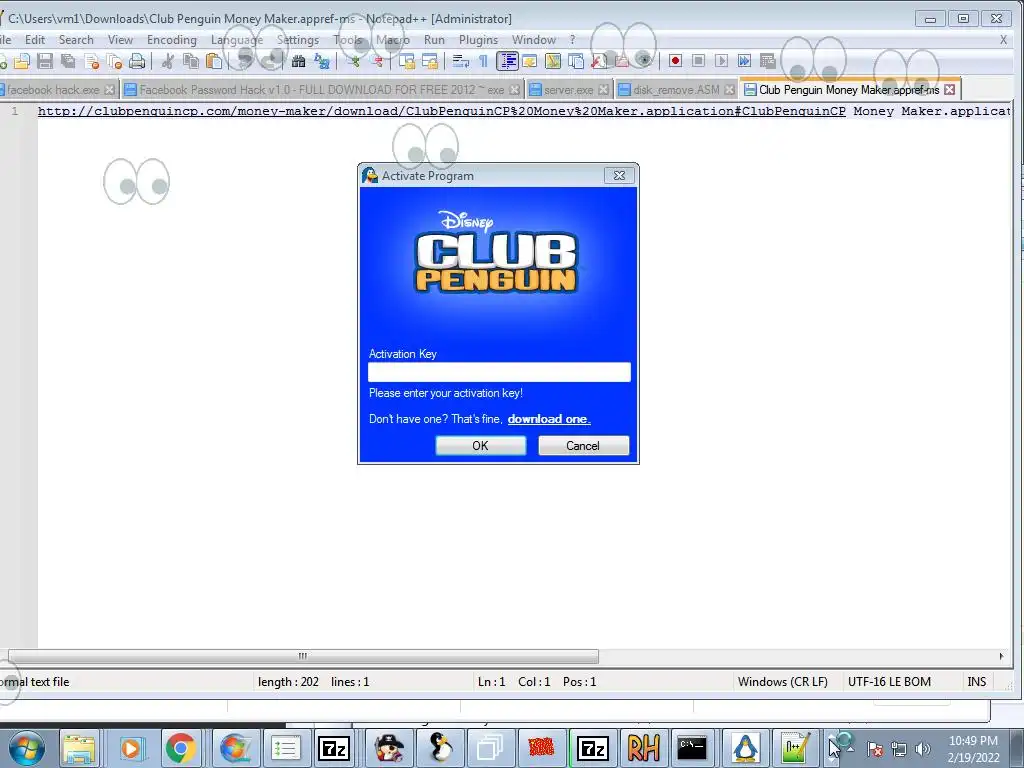Open the Edit menu
The height and width of the screenshot is (768, 1024).
click(x=35, y=40)
